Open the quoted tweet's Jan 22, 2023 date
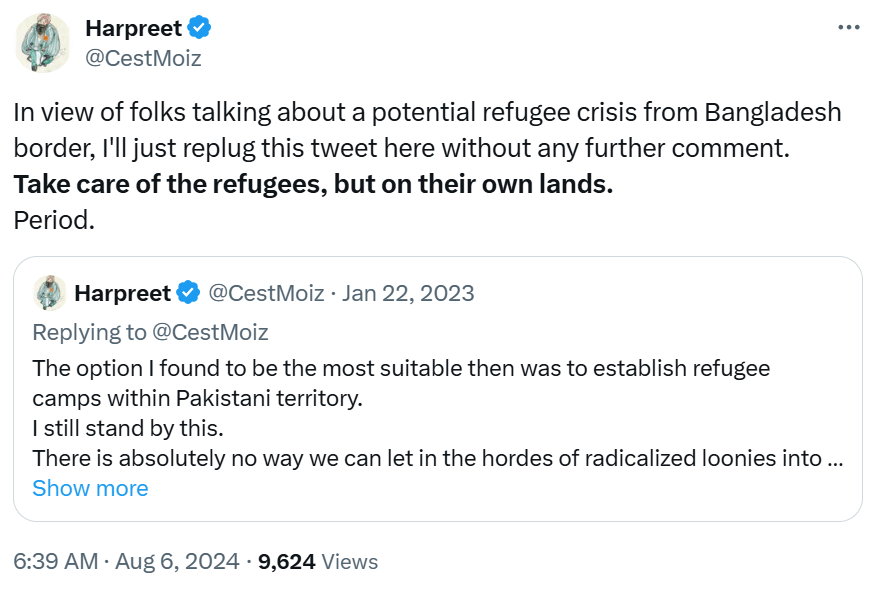882x597 pixels. coord(409,293)
